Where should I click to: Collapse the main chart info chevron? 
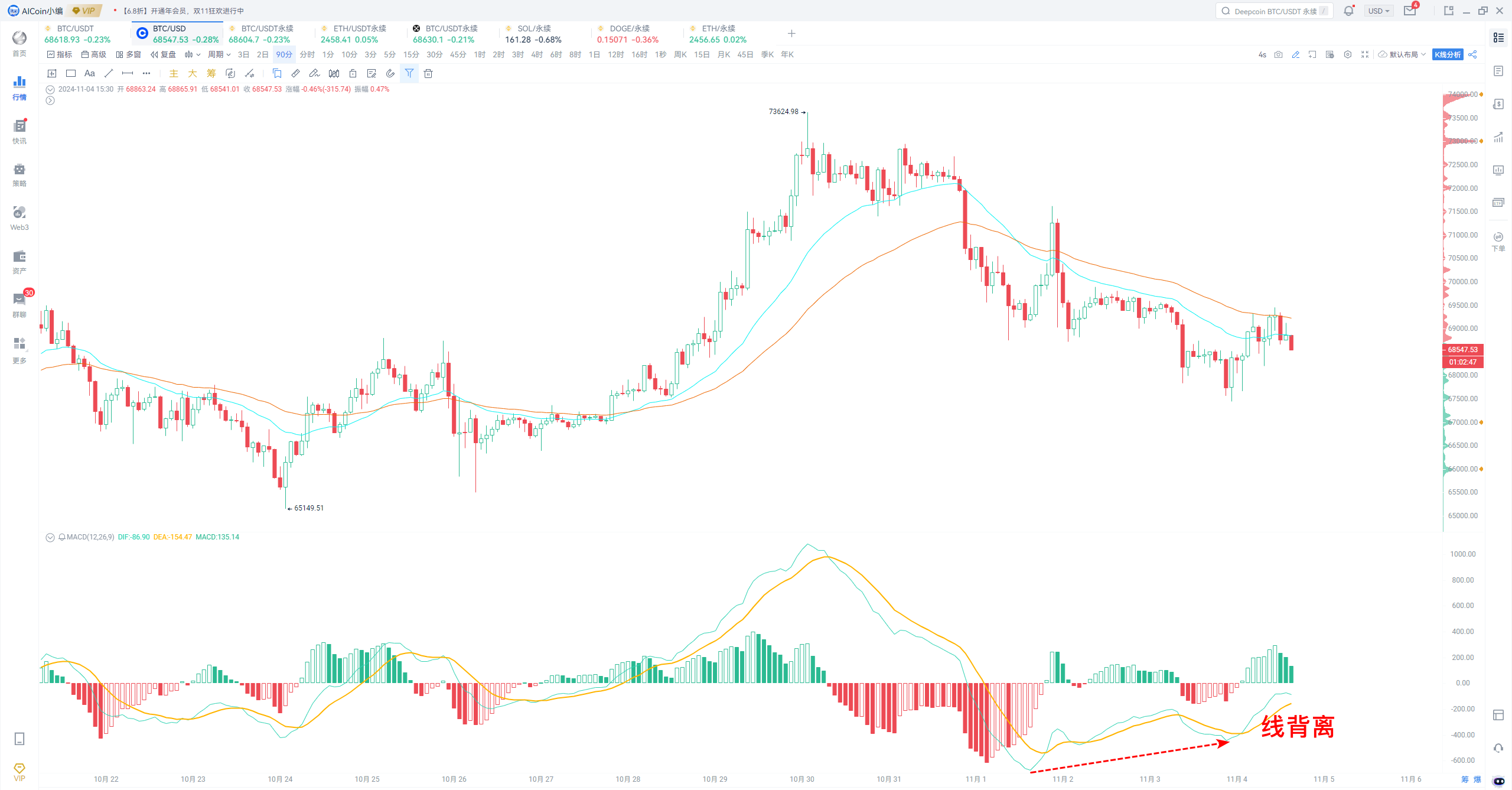tap(50, 90)
